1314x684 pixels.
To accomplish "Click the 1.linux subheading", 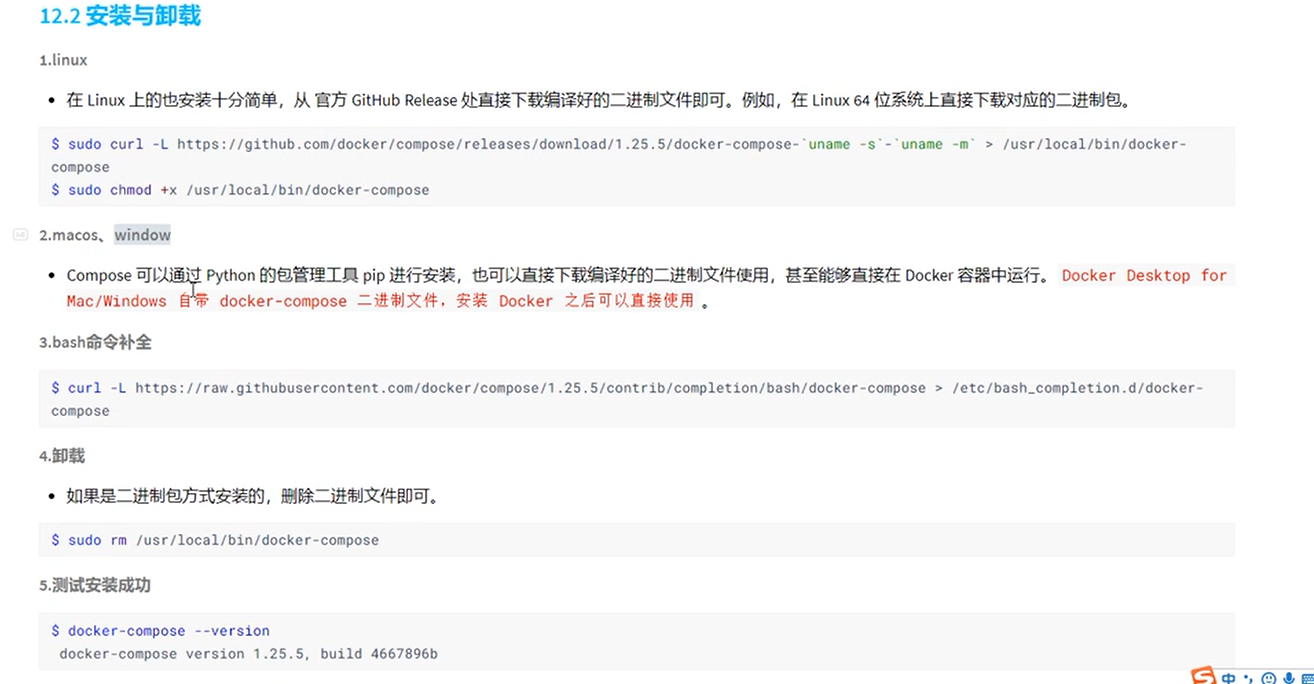I will (63, 60).
